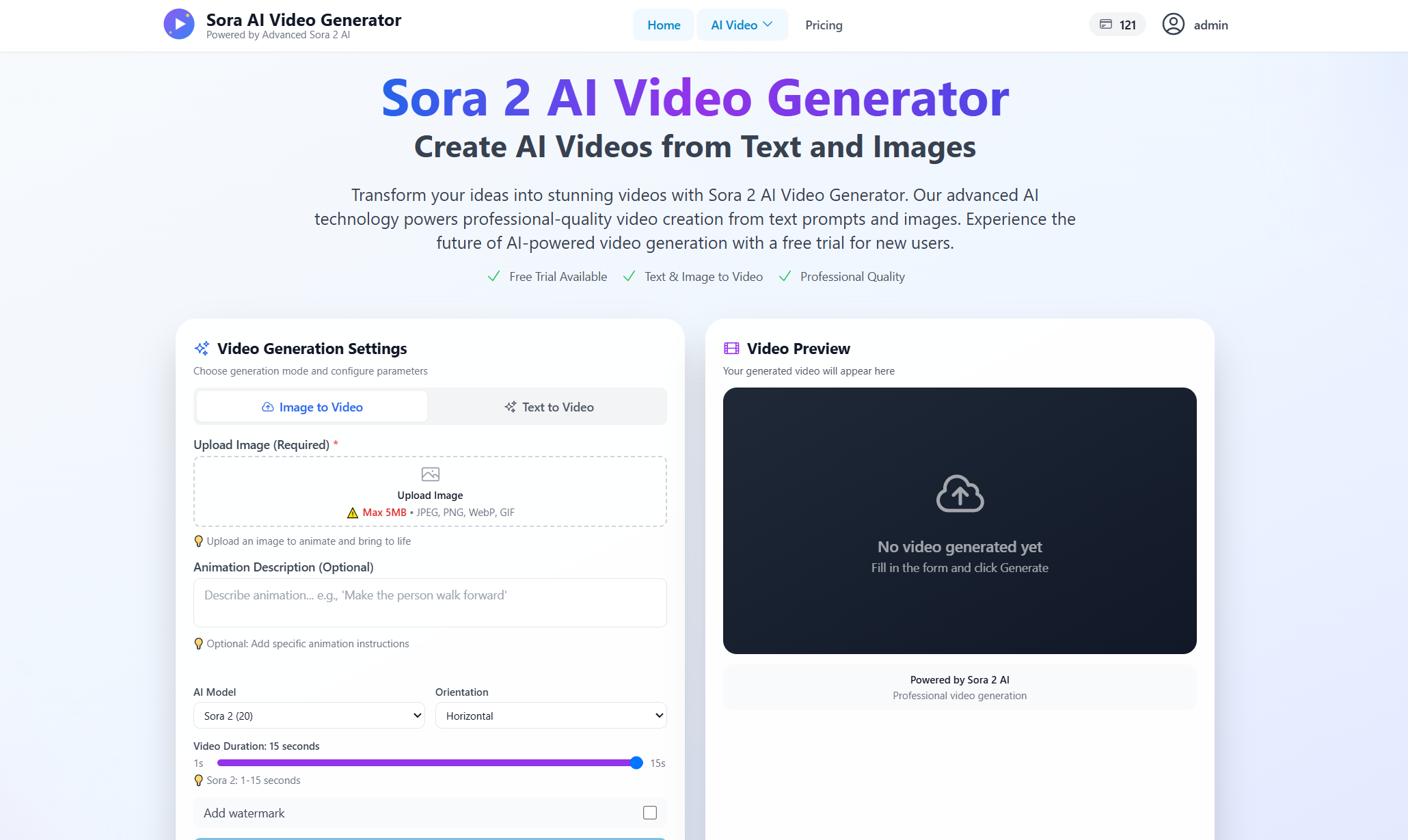Viewport: 1408px width, 840px height.
Task: Click the 'JPEG, PNG, WebP, GIF' formats text
Action: click(x=465, y=513)
